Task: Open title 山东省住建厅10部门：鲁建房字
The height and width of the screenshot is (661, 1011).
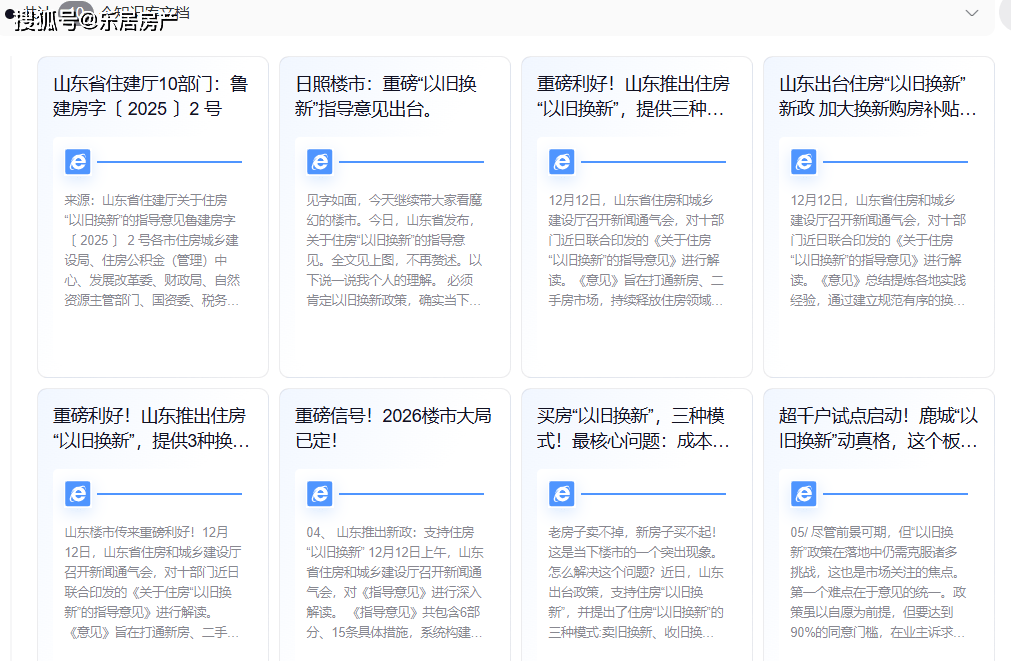Action: (150, 96)
